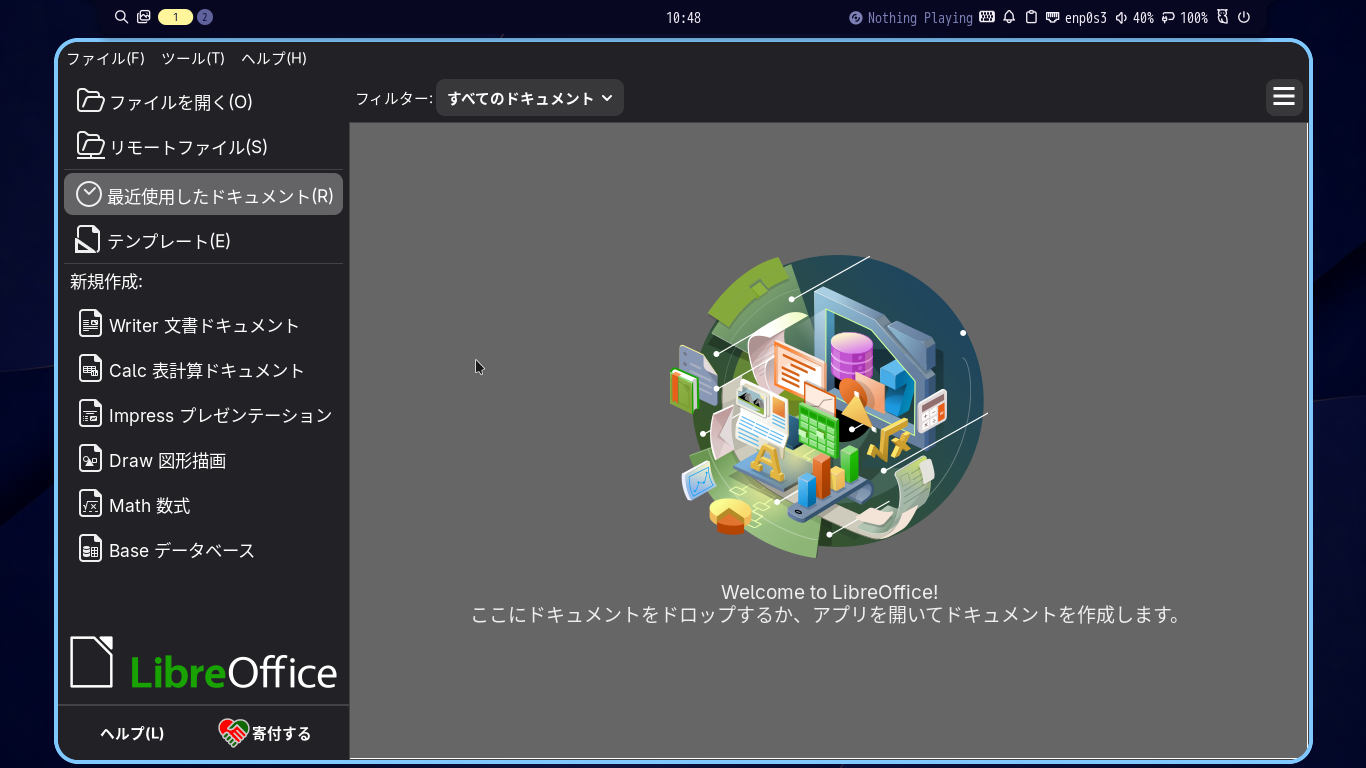Open the hamburger menu at top right
1366x768 pixels.
point(1284,97)
